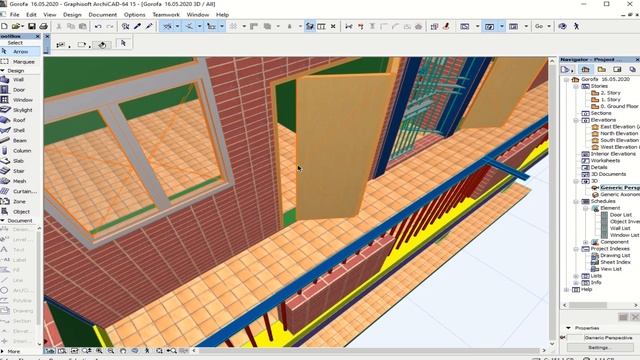Open the 2. Story item
The image size is (640, 360).
(x=610, y=93)
